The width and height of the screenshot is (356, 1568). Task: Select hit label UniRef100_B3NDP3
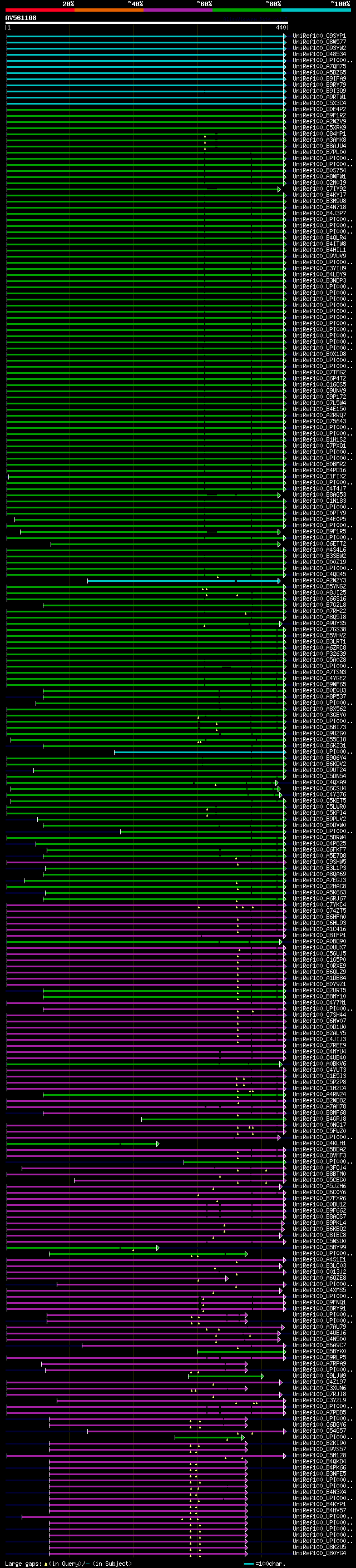[319, 280]
